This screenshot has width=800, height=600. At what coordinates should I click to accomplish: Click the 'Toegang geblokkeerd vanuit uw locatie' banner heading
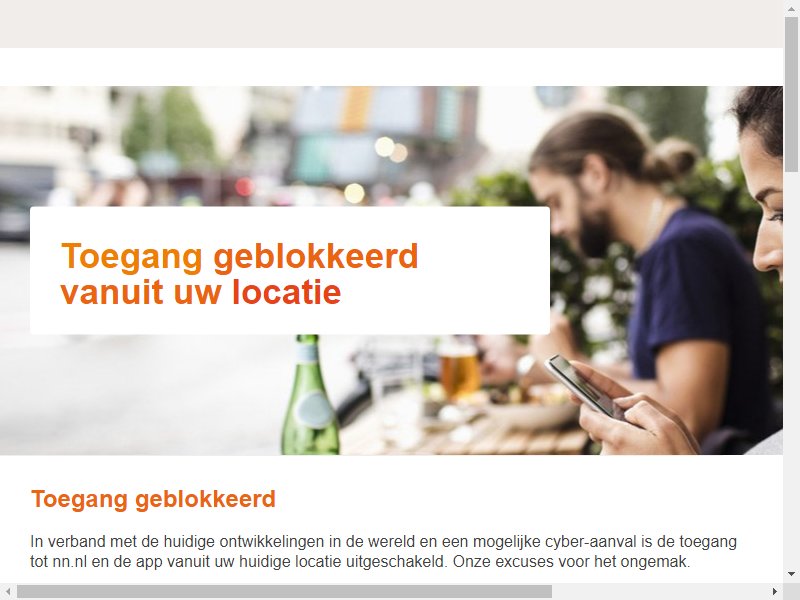pyautogui.click(x=239, y=273)
